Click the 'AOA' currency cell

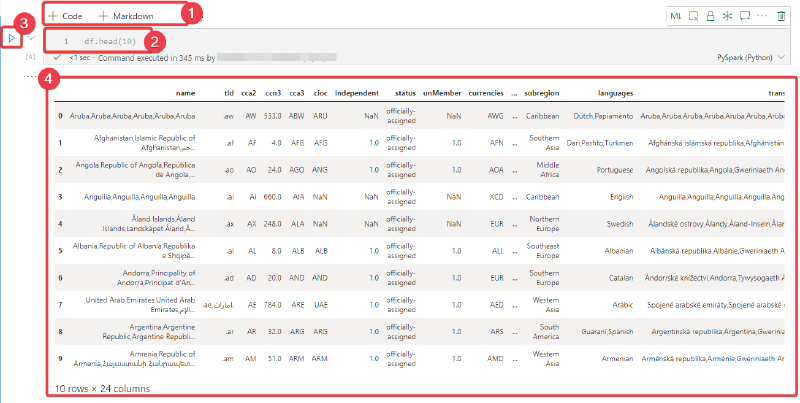point(495,170)
